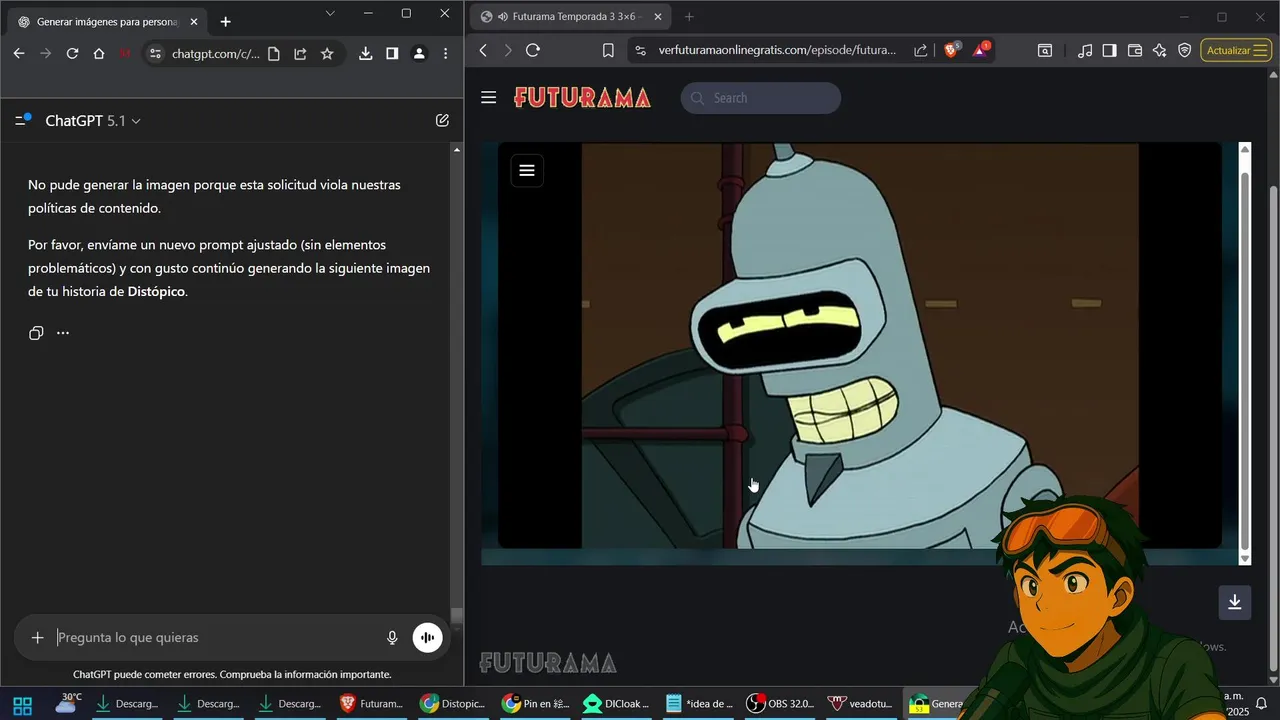Viewport: 1280px width, 720px height.
Task: Click the Bender video frame to play
Action: (x=860, y=345)
